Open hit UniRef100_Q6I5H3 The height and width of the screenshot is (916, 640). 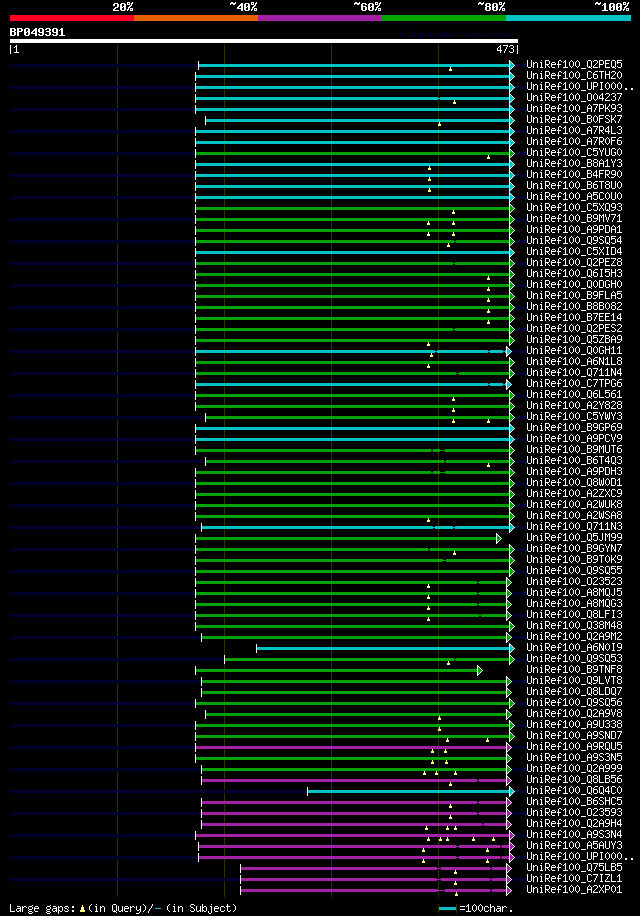(x=574, y=273)
